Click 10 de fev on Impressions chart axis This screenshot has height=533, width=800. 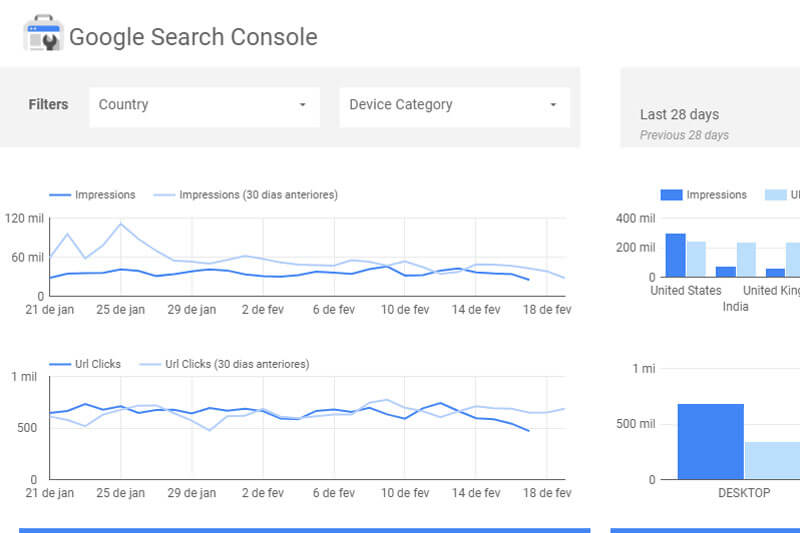tap(405, 310)
